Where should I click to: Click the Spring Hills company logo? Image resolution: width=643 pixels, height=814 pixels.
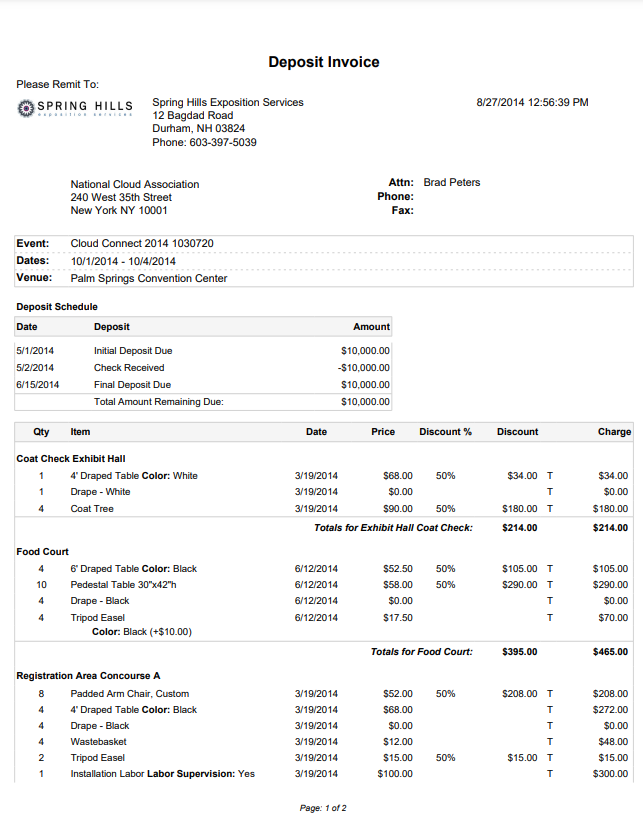click(76, 108)
